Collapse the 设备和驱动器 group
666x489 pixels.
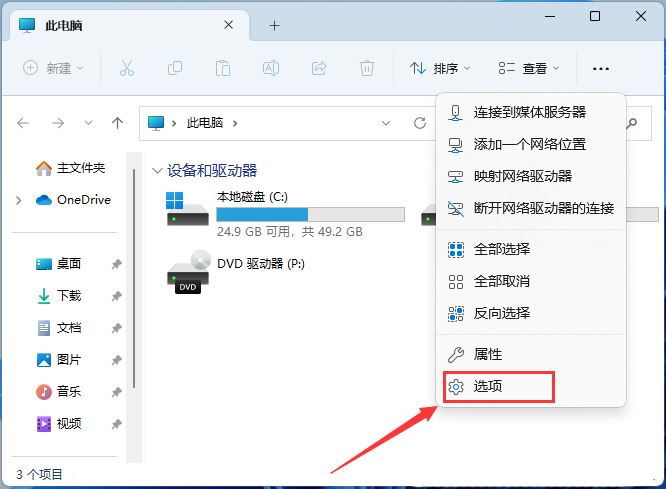[x=157, y=171]
